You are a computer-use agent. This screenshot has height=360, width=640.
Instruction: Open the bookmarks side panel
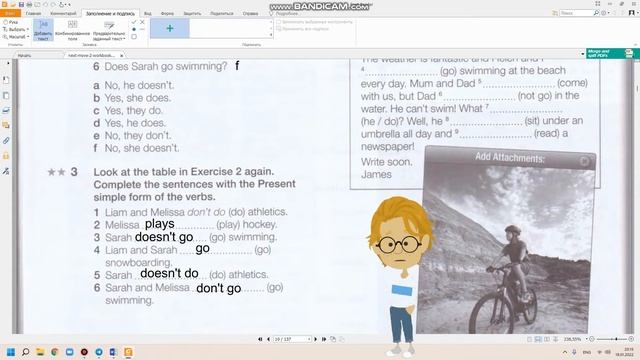[x=6, y=80]
